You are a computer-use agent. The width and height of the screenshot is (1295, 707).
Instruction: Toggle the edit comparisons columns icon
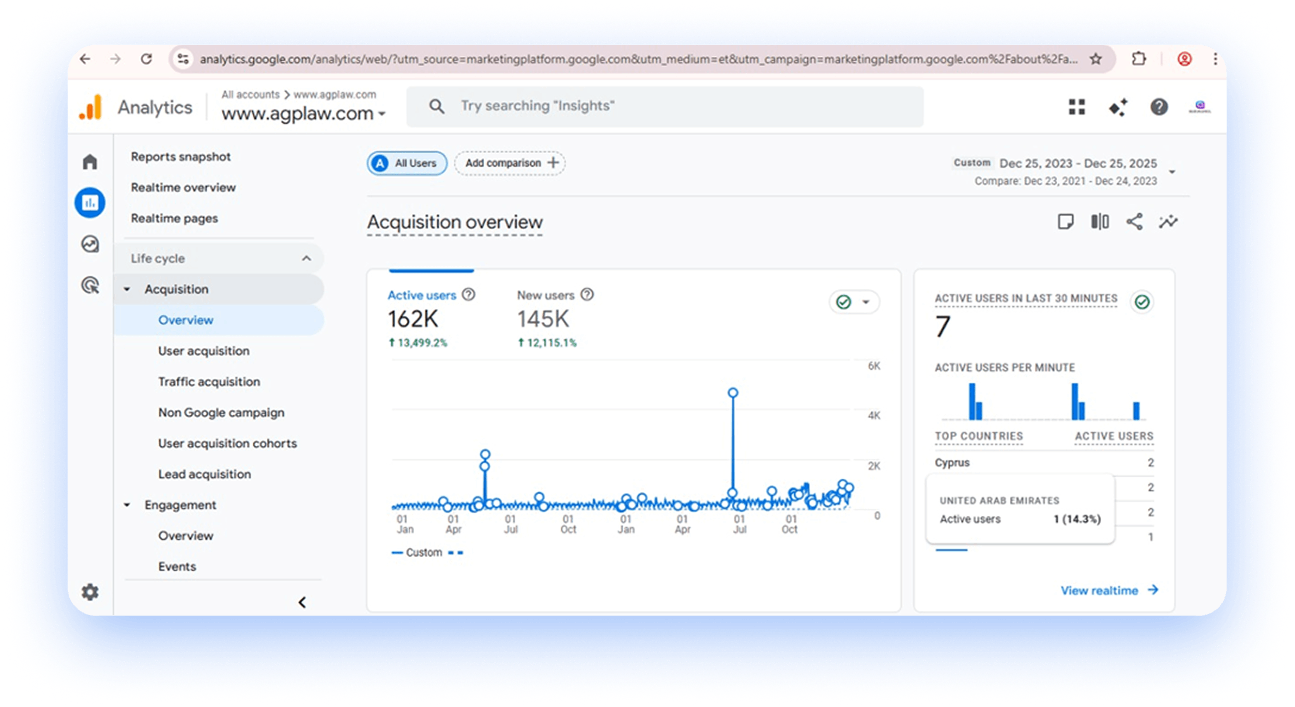tap(1100, 222)
